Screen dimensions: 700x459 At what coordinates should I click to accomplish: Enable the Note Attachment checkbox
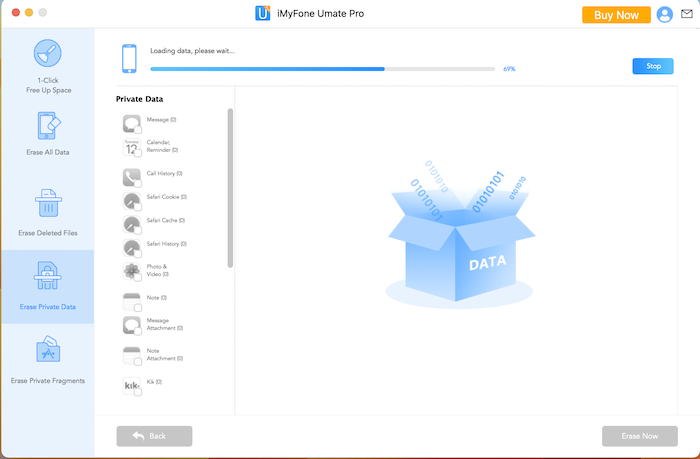(x=138, y=362)
